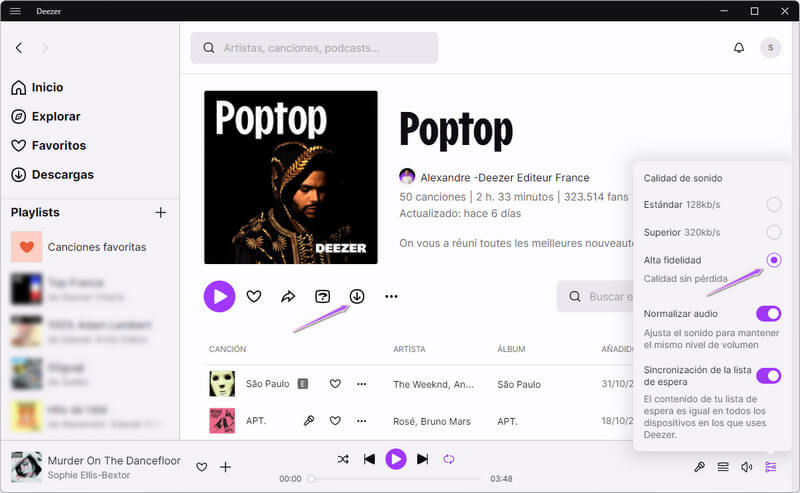
Task: Play São Paulo track thumbnail
Action: (222, 384)
